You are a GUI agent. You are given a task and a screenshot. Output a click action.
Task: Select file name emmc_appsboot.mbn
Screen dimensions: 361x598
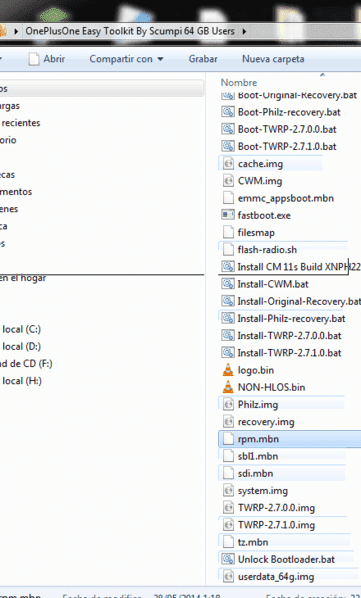(x=286, y=198)
